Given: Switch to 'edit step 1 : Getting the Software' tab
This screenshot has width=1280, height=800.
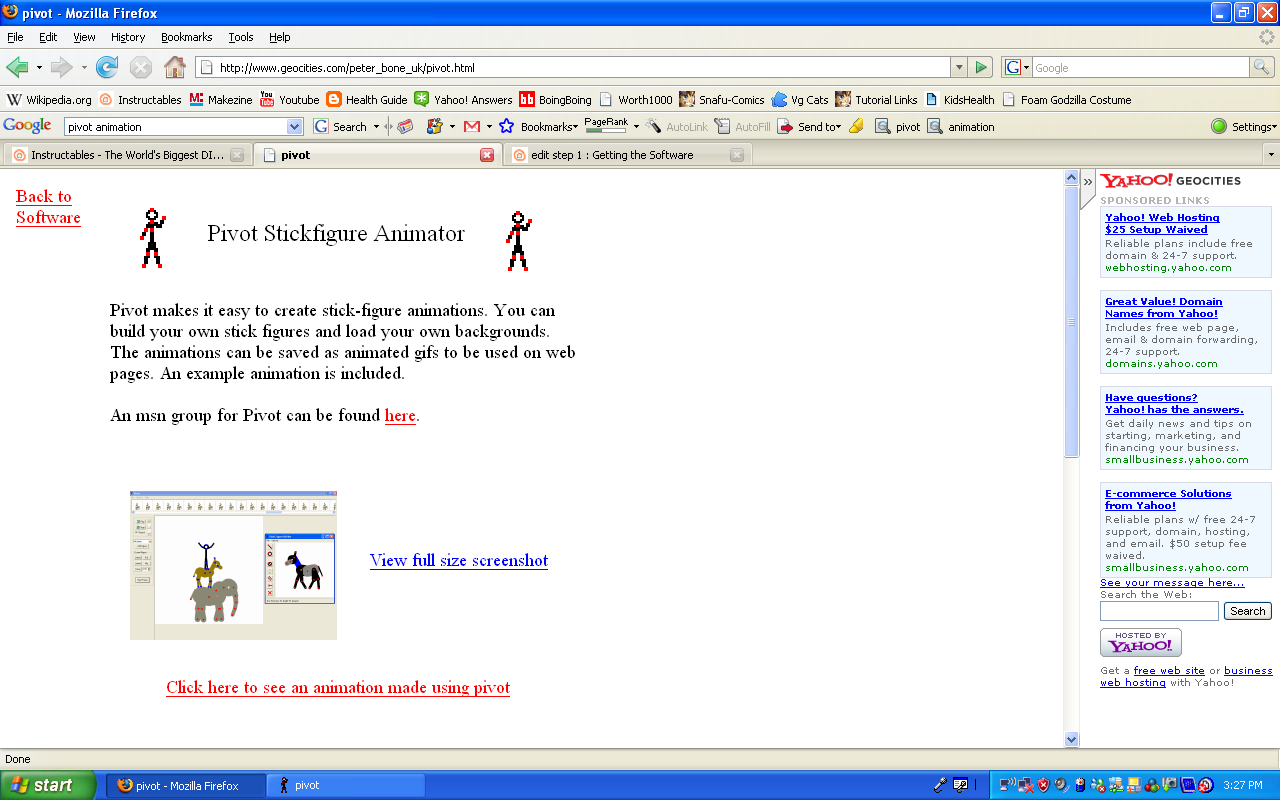Looking at the screenshot, I should (x=628, y=155).
